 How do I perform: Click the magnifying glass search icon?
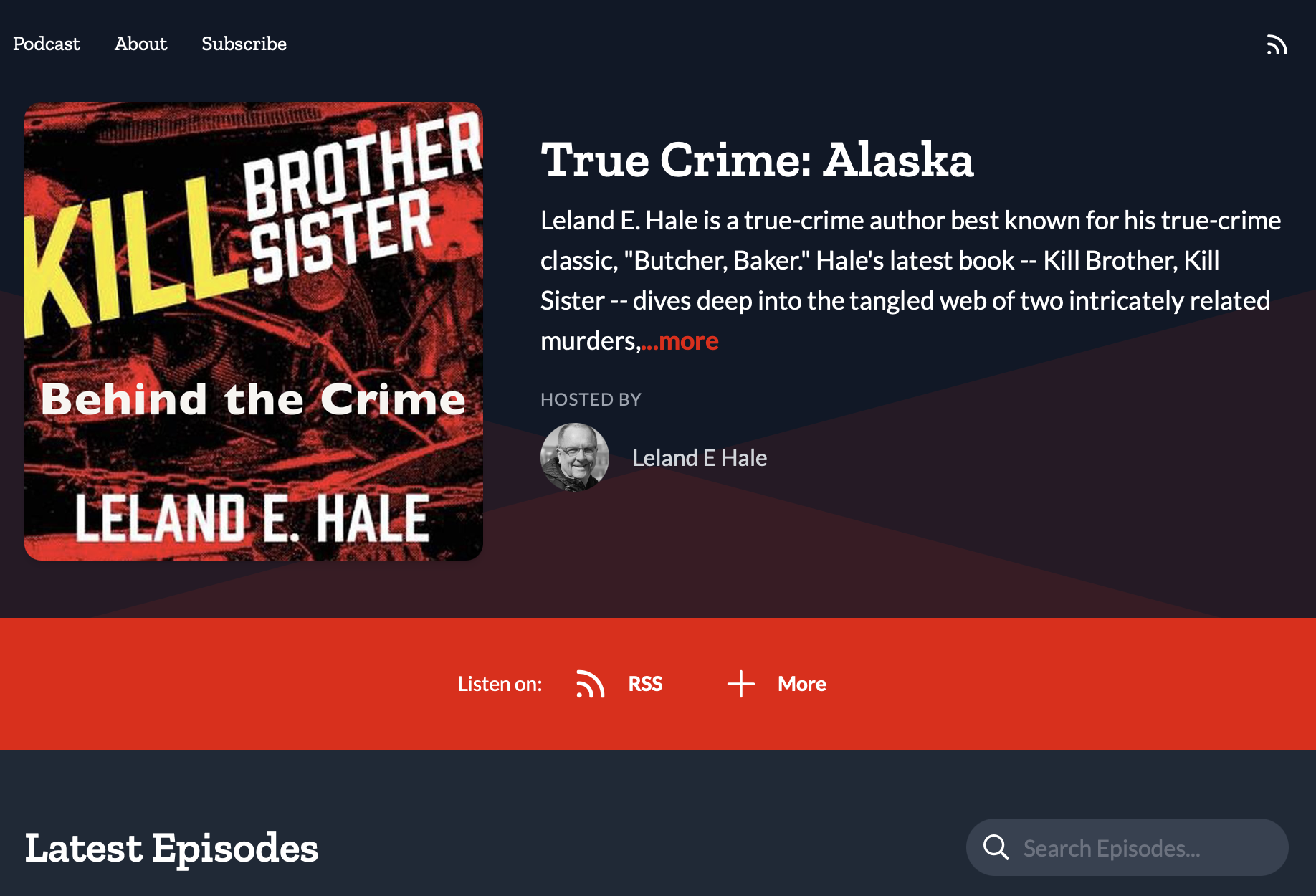click(996, 847)
